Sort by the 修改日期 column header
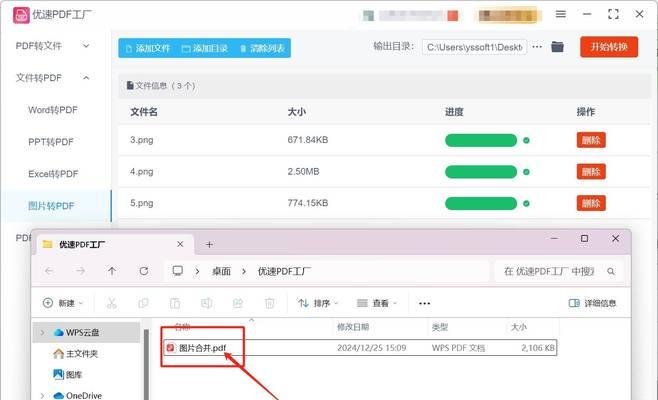Image resolution: width=658 pixels, height=400 pixels. click(353, 327)
